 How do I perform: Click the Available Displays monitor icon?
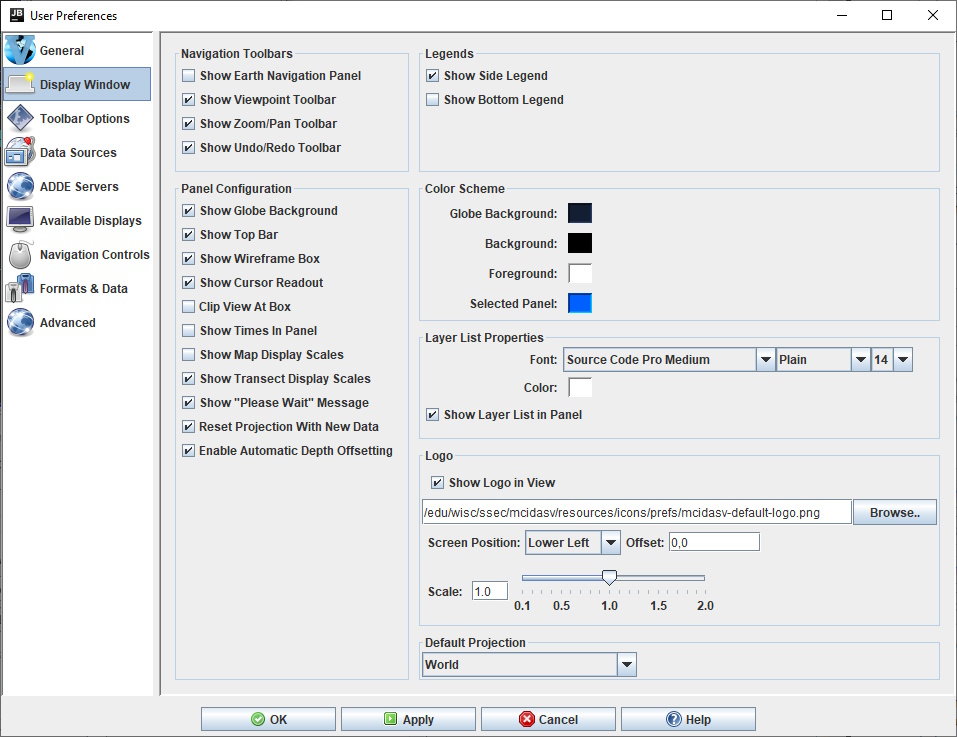(20, 221)
